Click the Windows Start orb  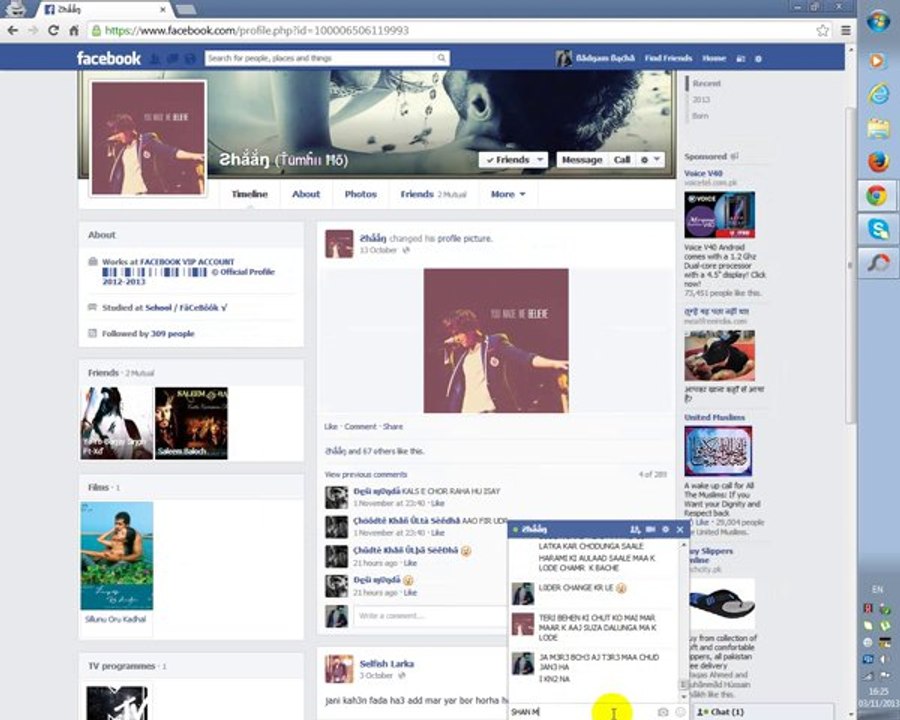click(878, 24)
